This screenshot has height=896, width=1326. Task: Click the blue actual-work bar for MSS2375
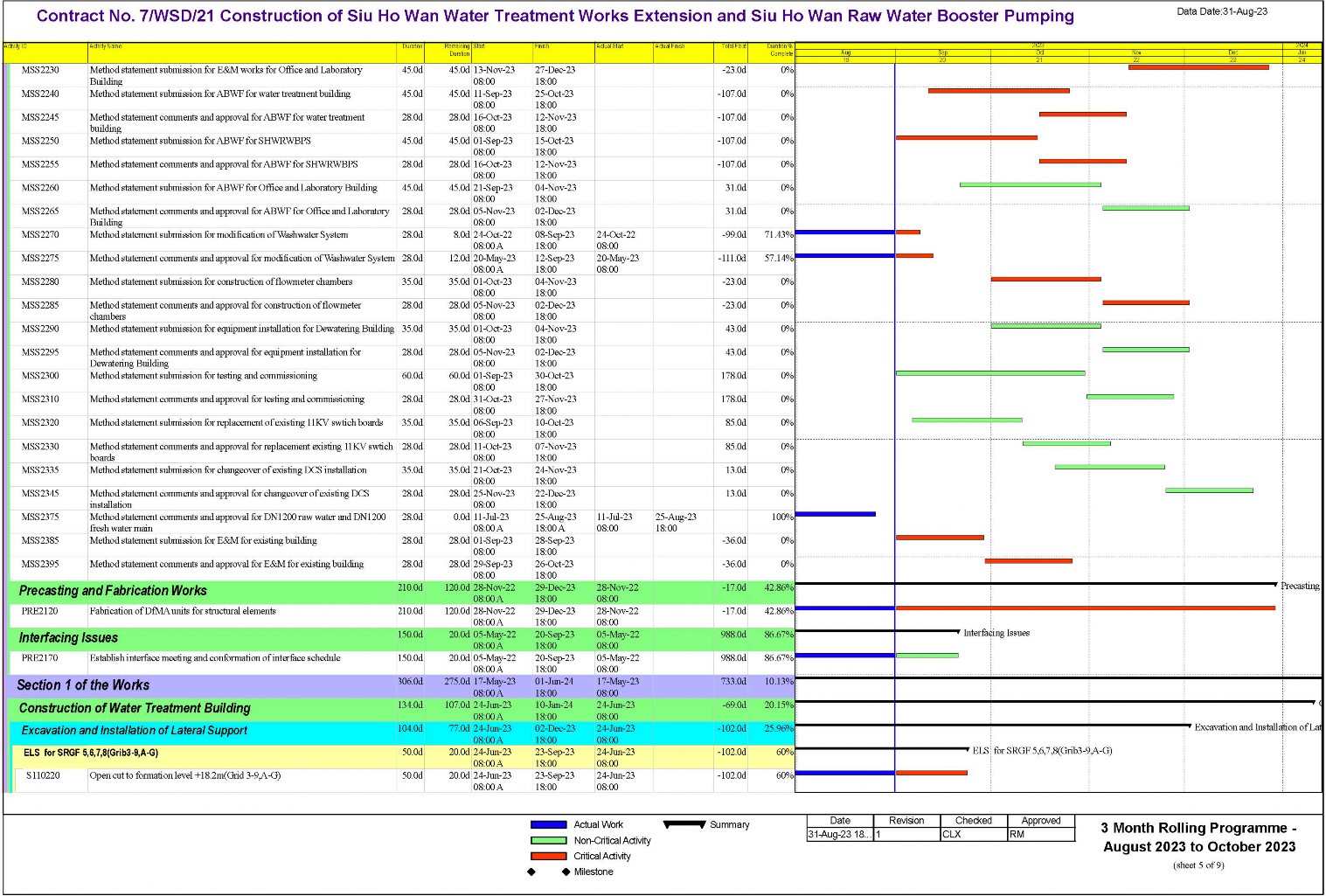pyautogui.click(x=836, y=514)
